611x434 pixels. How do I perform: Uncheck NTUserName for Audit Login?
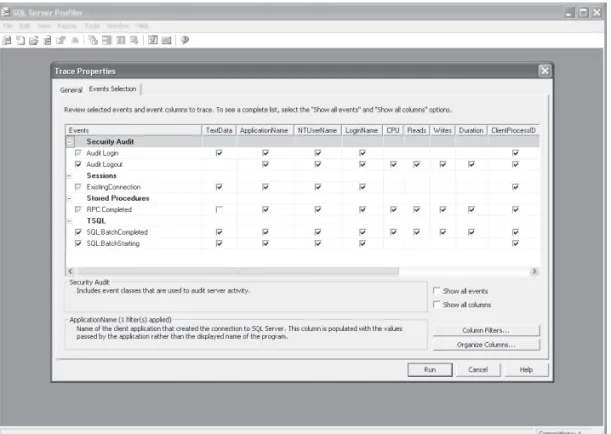point(318,153)
